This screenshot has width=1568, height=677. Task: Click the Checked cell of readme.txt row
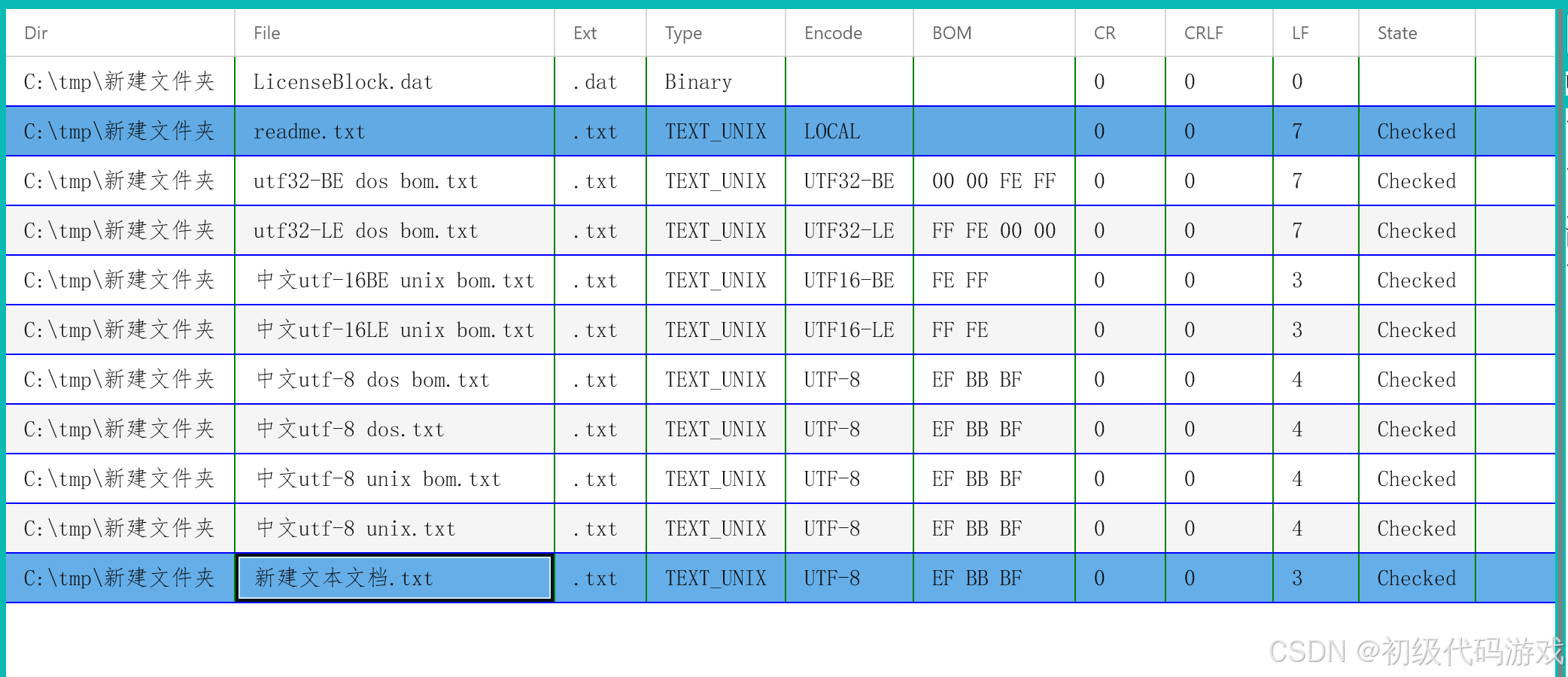pyautogui.click(x=1415, y=131)
